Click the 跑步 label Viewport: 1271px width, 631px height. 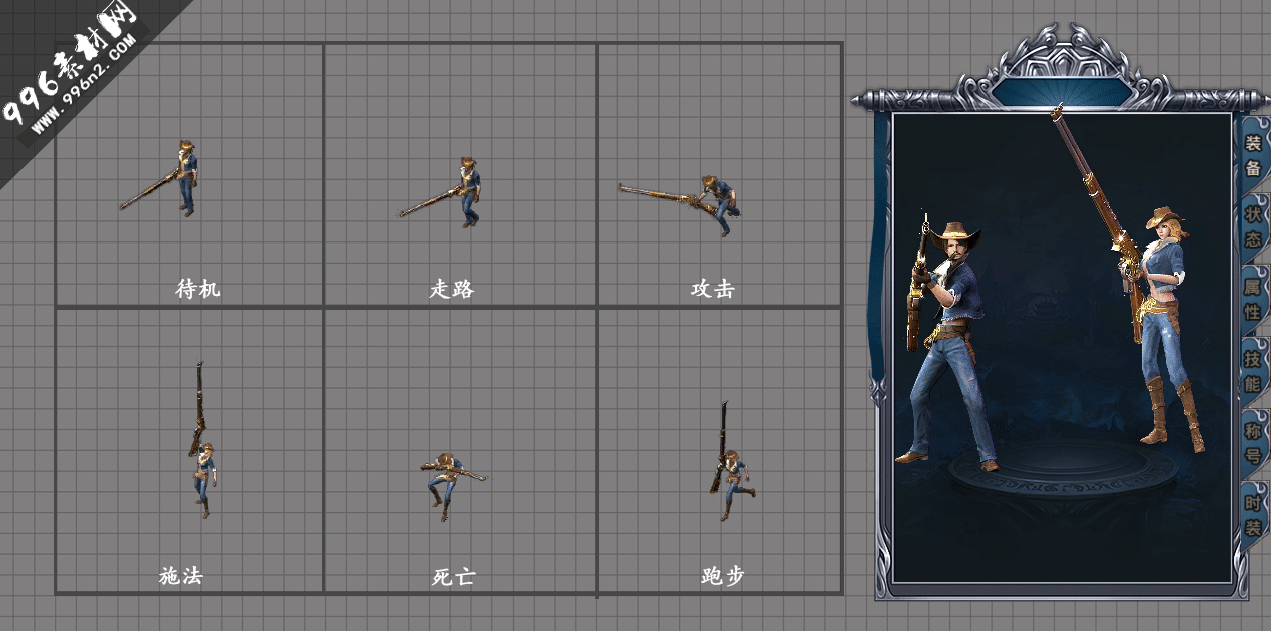(x=723, y=576)
